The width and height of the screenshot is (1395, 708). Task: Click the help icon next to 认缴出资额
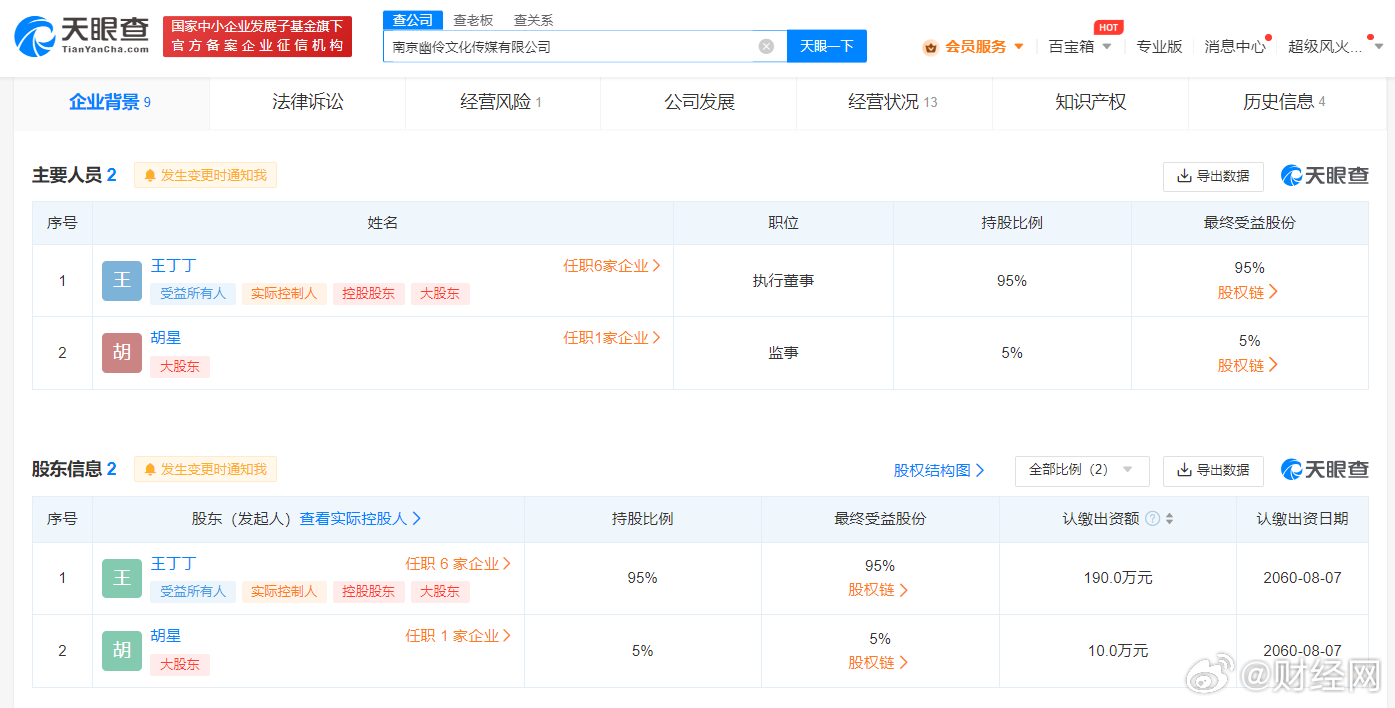pyautogui.click(x=1152, y=519)
